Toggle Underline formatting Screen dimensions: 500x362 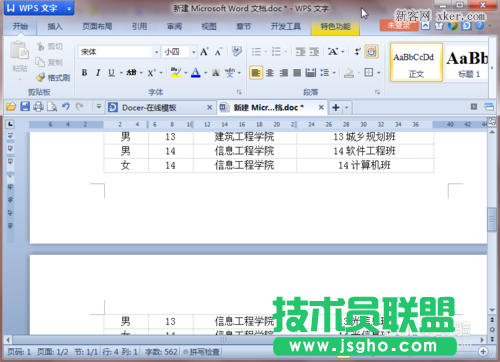click(111, 72)
